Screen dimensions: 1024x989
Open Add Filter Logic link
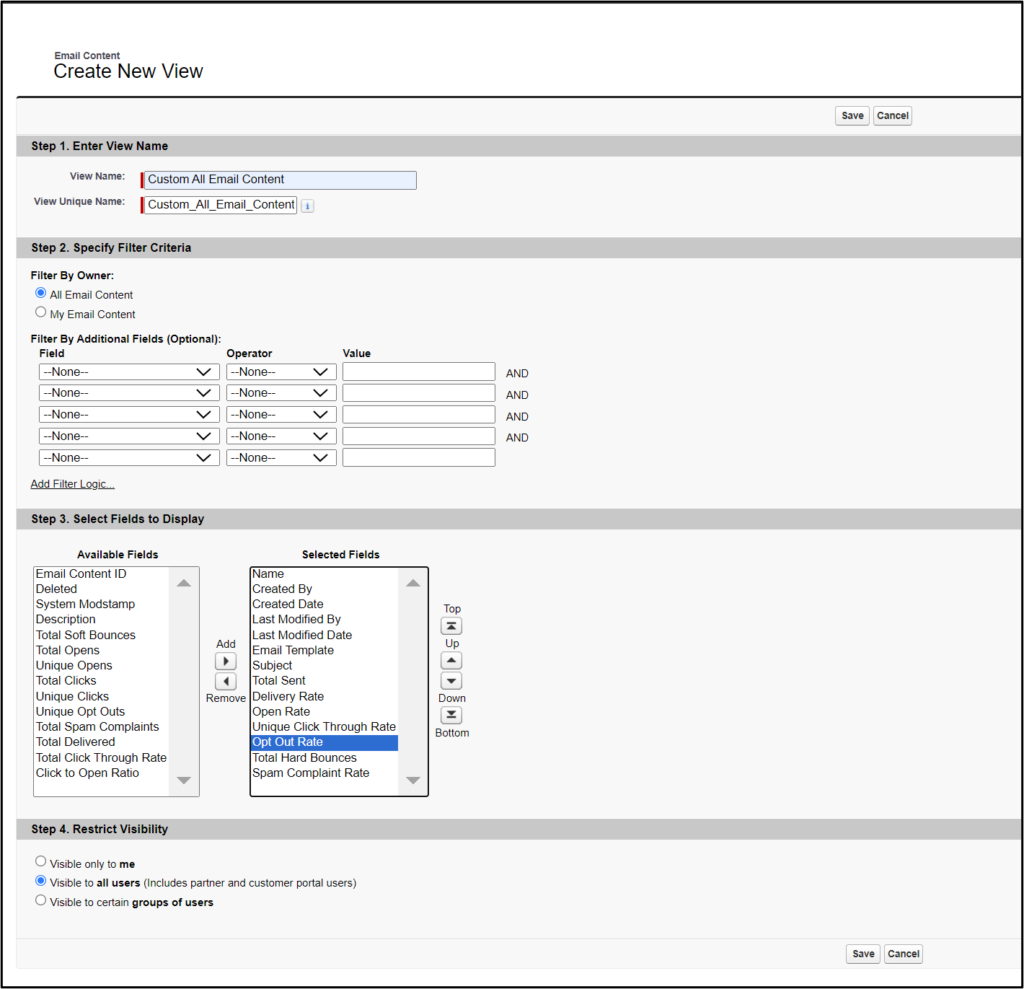click(x=72, y=484)
